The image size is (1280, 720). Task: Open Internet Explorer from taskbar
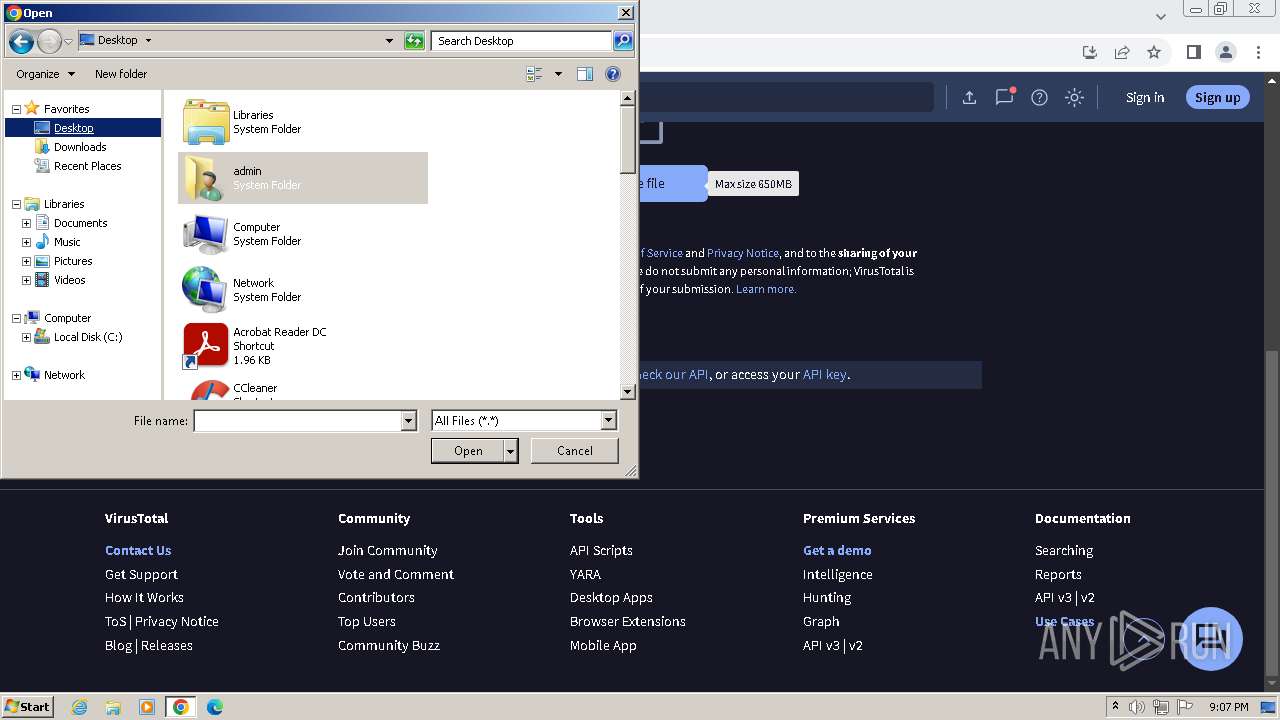click(x=80, y=707)
